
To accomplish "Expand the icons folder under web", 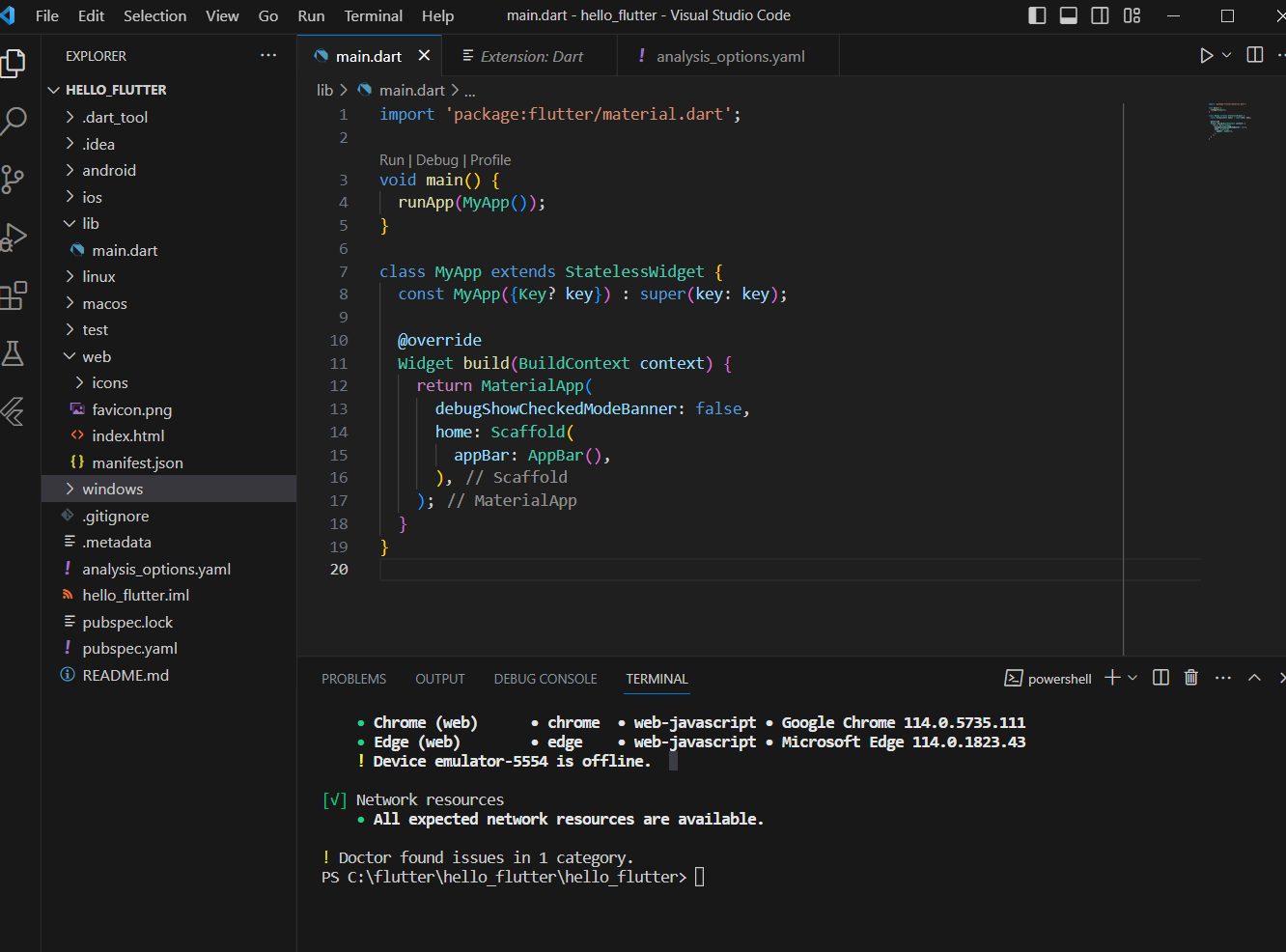I will click(x=169, y=382).
